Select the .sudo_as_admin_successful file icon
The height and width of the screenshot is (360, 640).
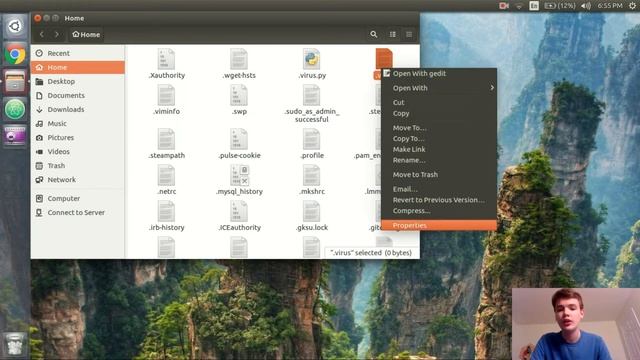[x=311, y=95]
